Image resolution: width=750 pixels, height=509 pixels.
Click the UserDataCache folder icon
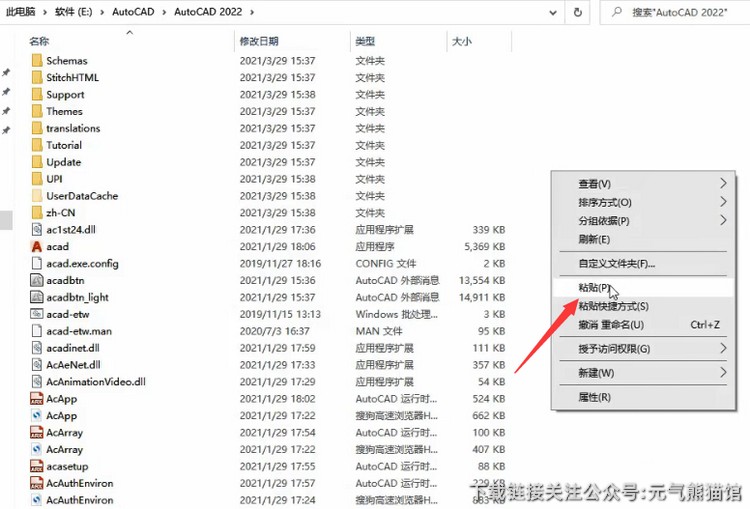(x=36, y=196)
